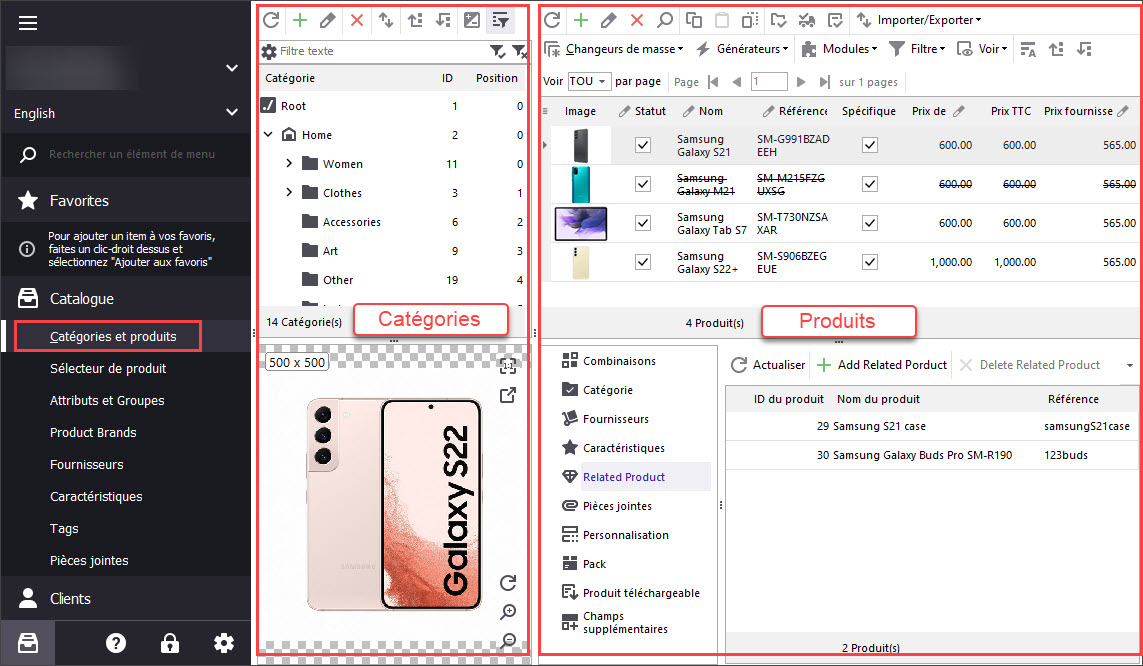Open Changeurs de masse dropdown

614,50
